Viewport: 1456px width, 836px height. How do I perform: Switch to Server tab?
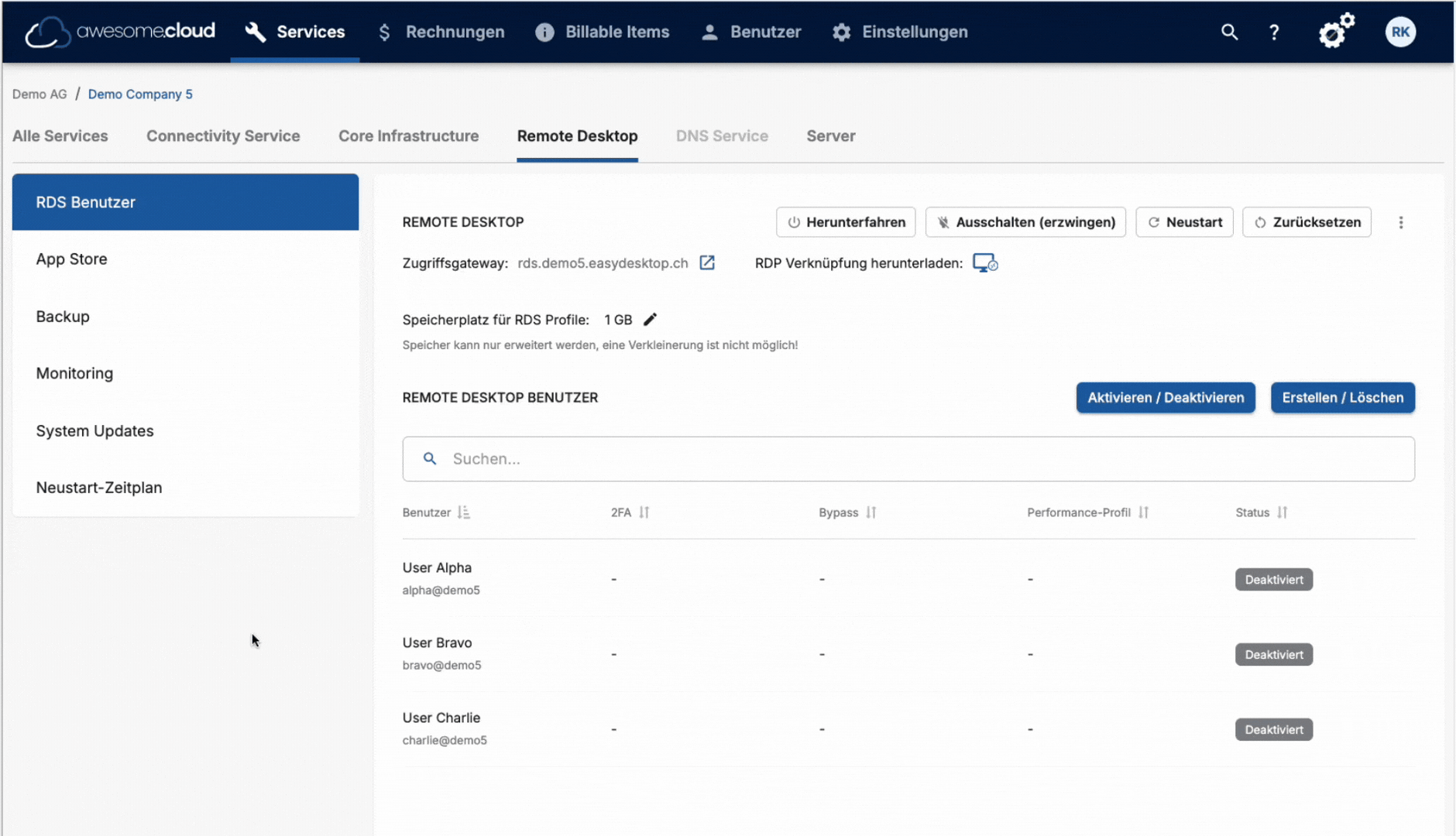pos(830,135)
